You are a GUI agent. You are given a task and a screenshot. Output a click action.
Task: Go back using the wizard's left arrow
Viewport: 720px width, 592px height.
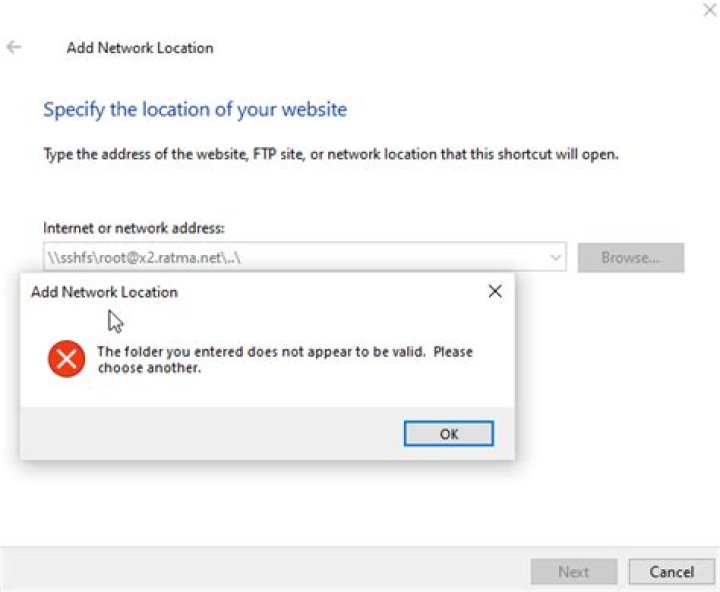[x=14, y=47]
